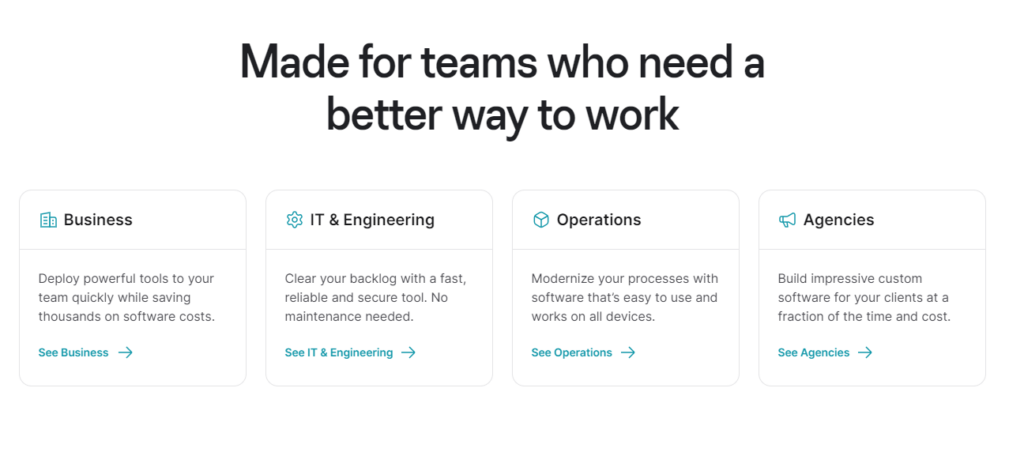The width and height of the screenshot is (1024, 467).
Task: Follow the See Agencies link
Action: pyautogui.click(x=813, y=353)
